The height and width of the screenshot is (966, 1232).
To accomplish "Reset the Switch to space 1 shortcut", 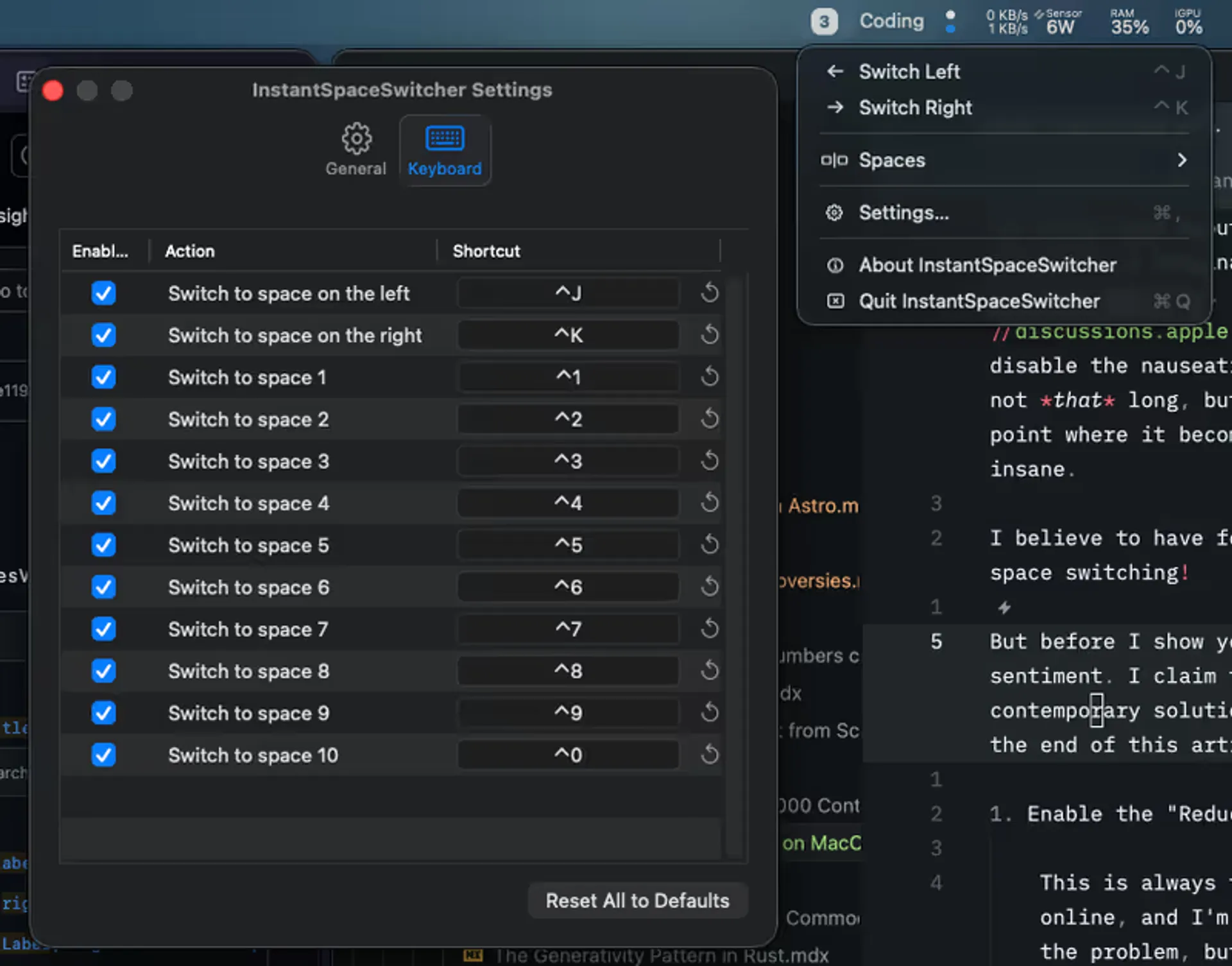I will [709, 377].
